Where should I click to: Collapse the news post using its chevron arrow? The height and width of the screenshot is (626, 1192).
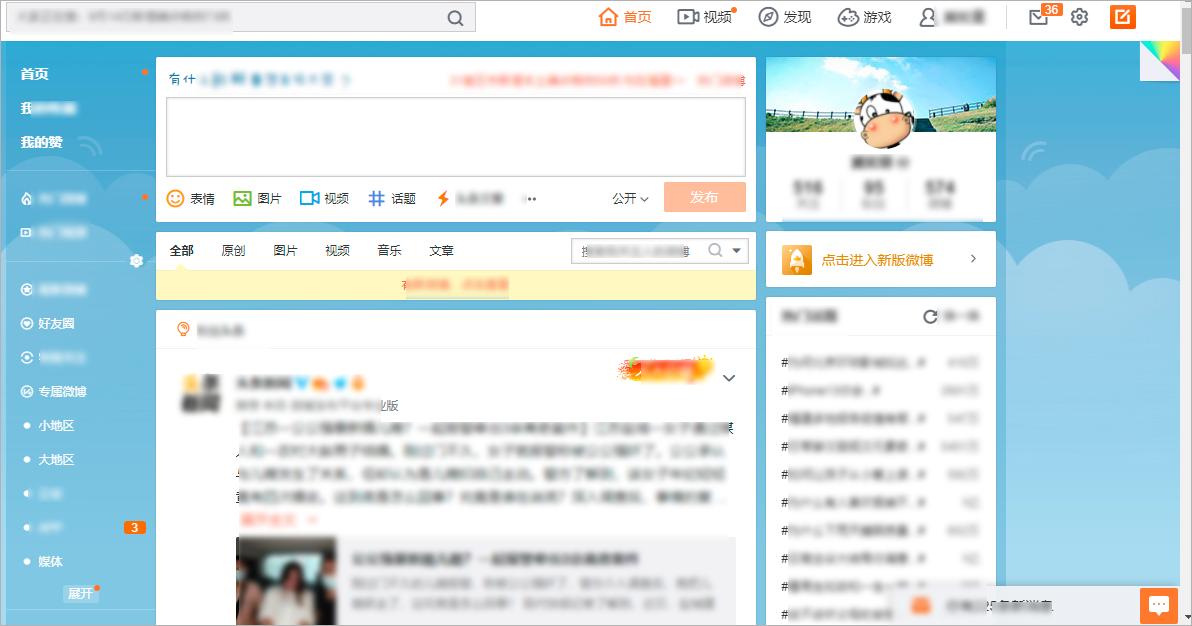point(729,378)
